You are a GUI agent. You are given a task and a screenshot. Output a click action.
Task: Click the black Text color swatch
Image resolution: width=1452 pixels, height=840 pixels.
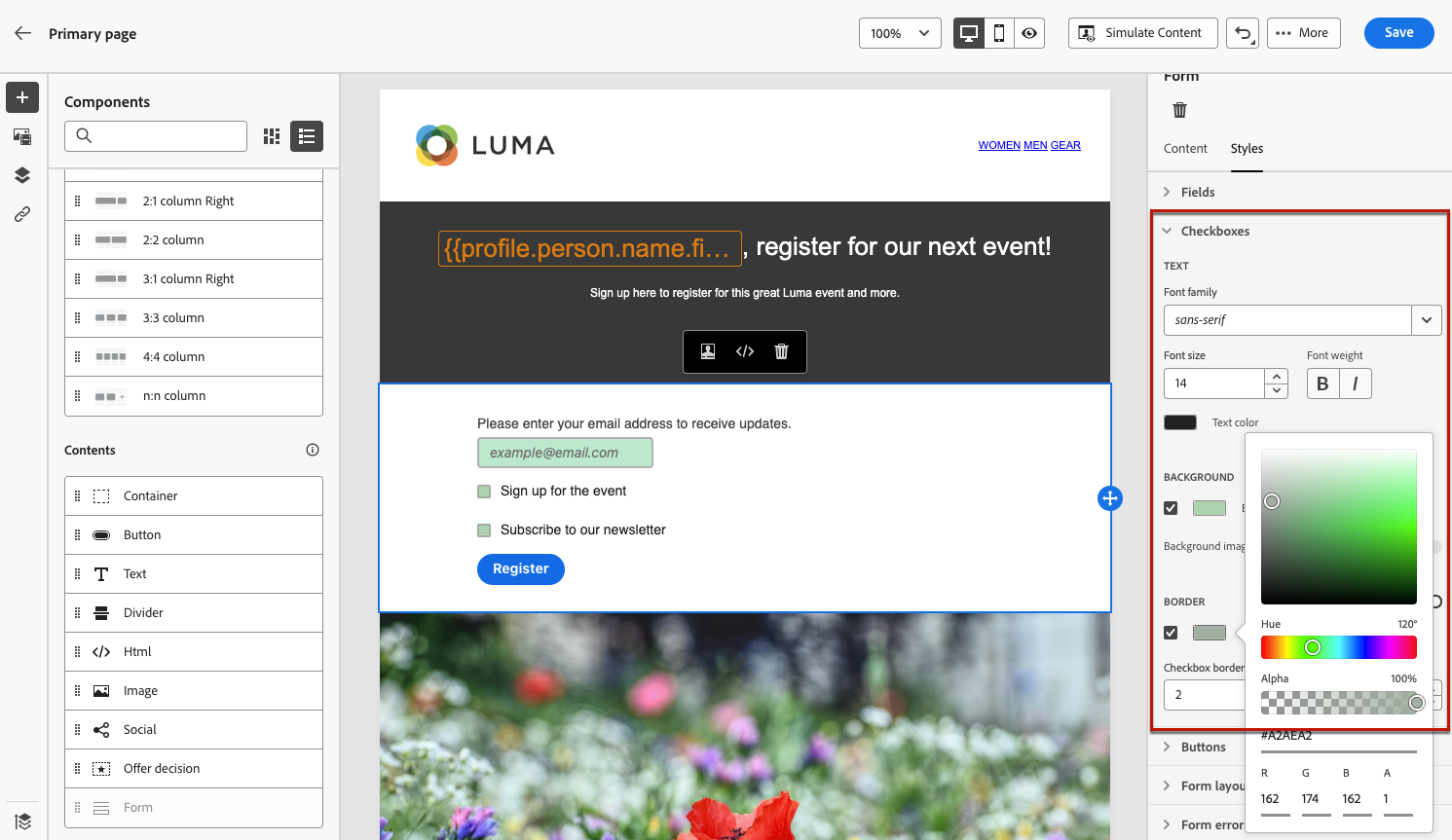coord(1180,422)
